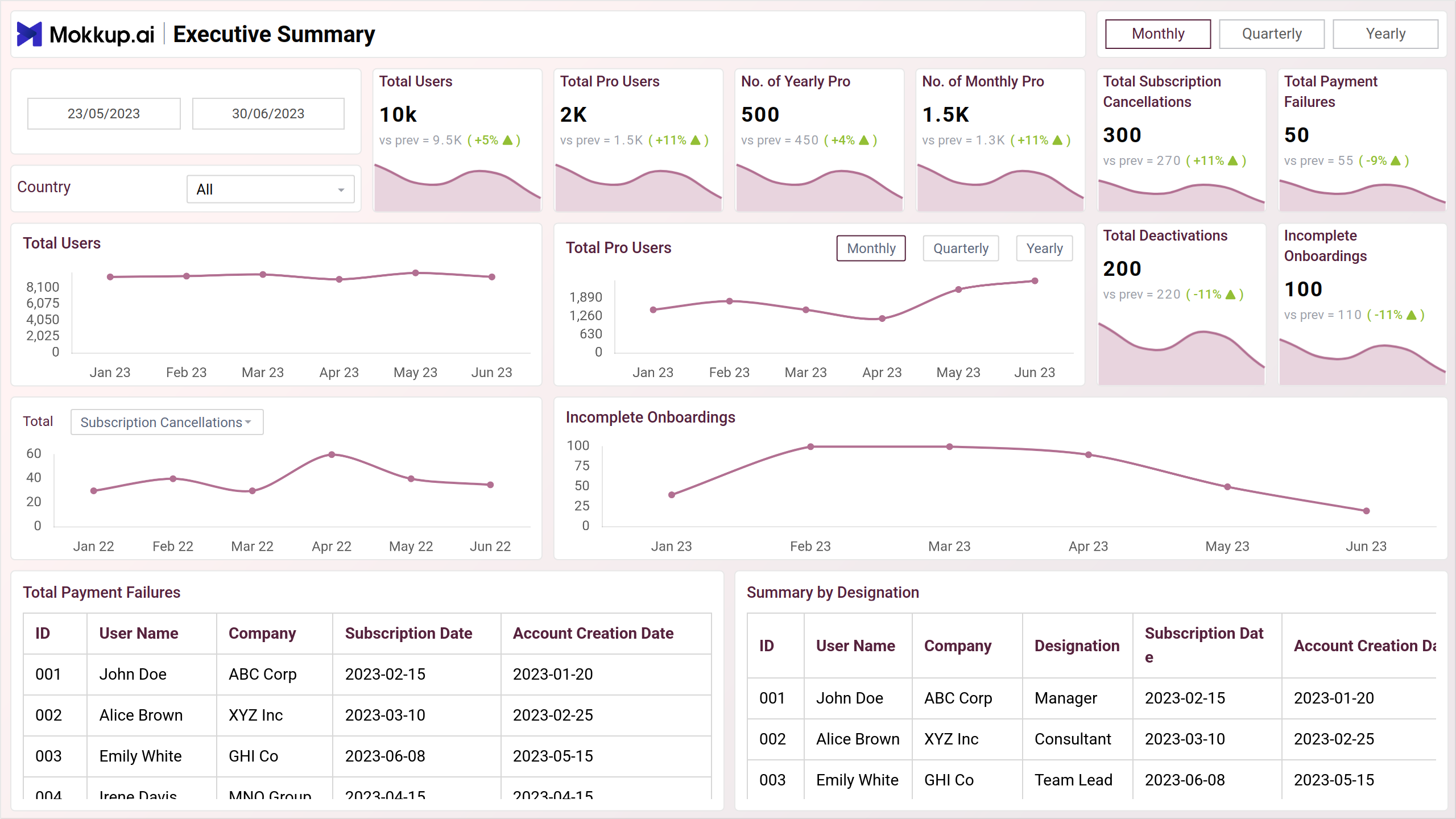Click the Jun 23 point on Incomplete Onboardings chart

point(1366,511)
